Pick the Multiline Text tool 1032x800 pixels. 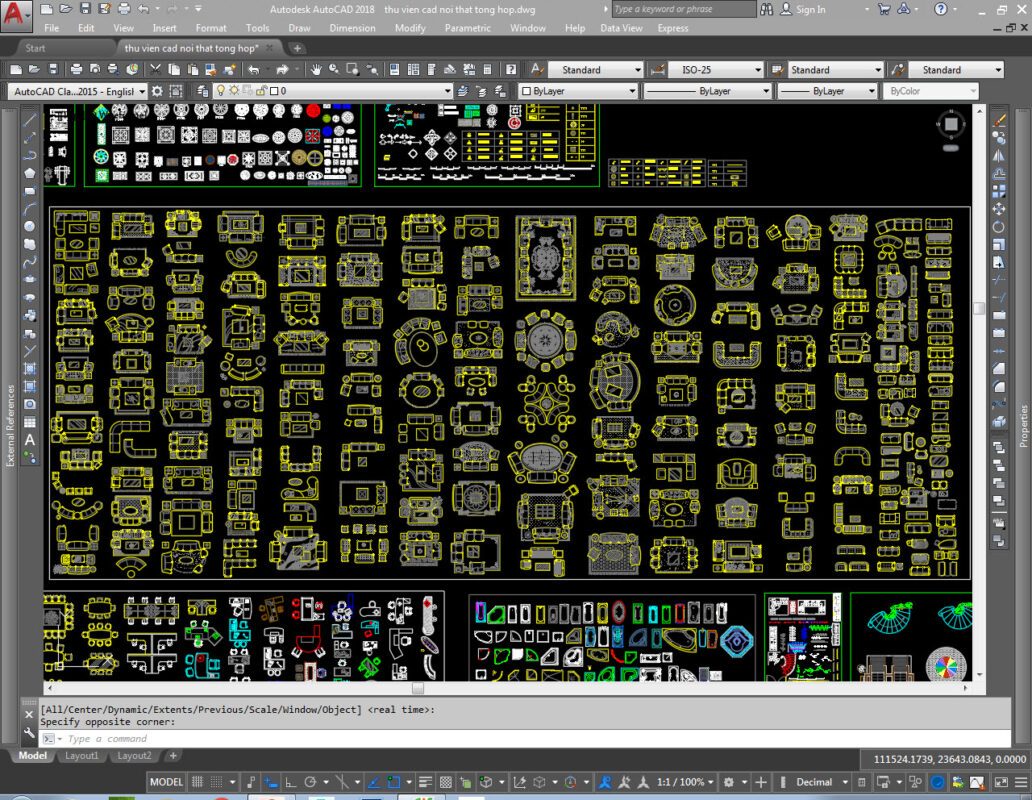click(30, 440)
